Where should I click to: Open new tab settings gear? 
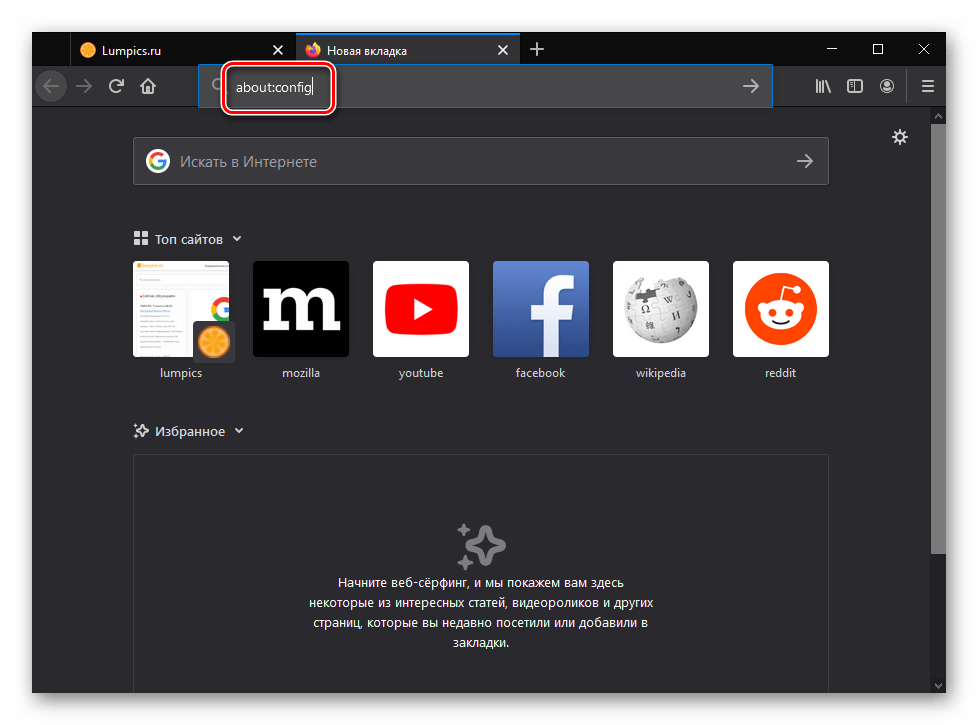(x=900, y=137)
